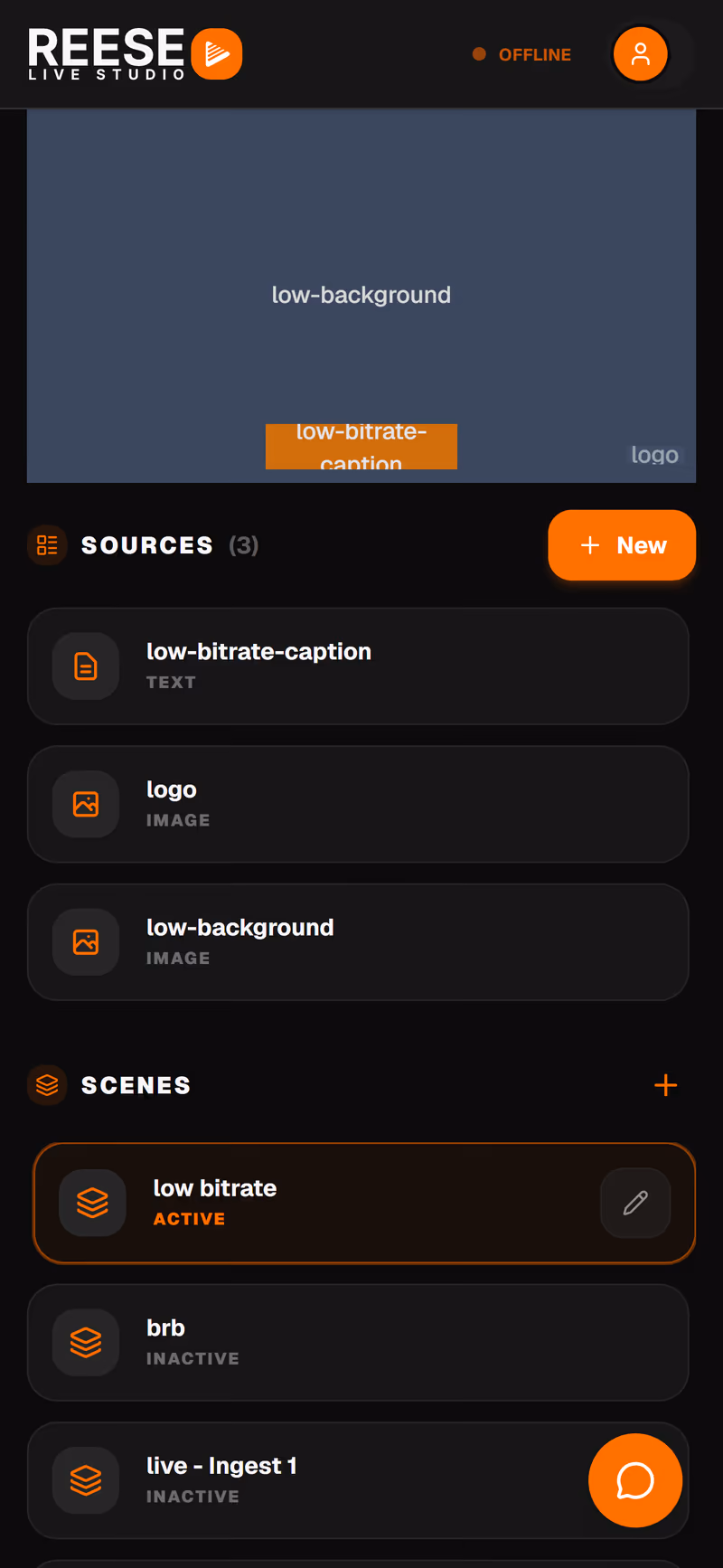This screenshot has height=1568, width=723.
Task: Click the layers icon for low bitrate scene
Action: (92, 1203)
